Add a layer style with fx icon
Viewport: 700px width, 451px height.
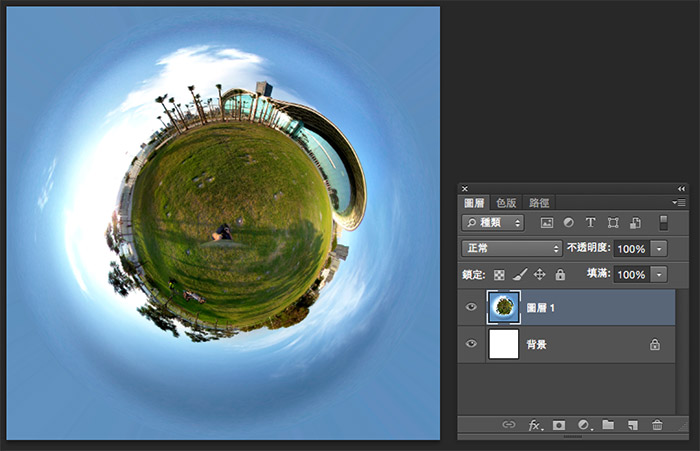tap(534, 425)
